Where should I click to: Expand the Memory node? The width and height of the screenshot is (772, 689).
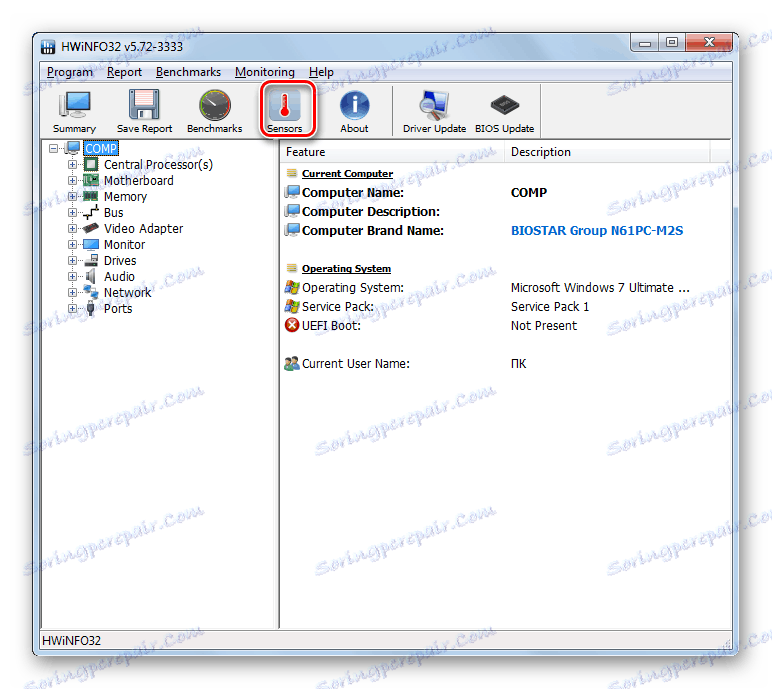coord(72,196)
